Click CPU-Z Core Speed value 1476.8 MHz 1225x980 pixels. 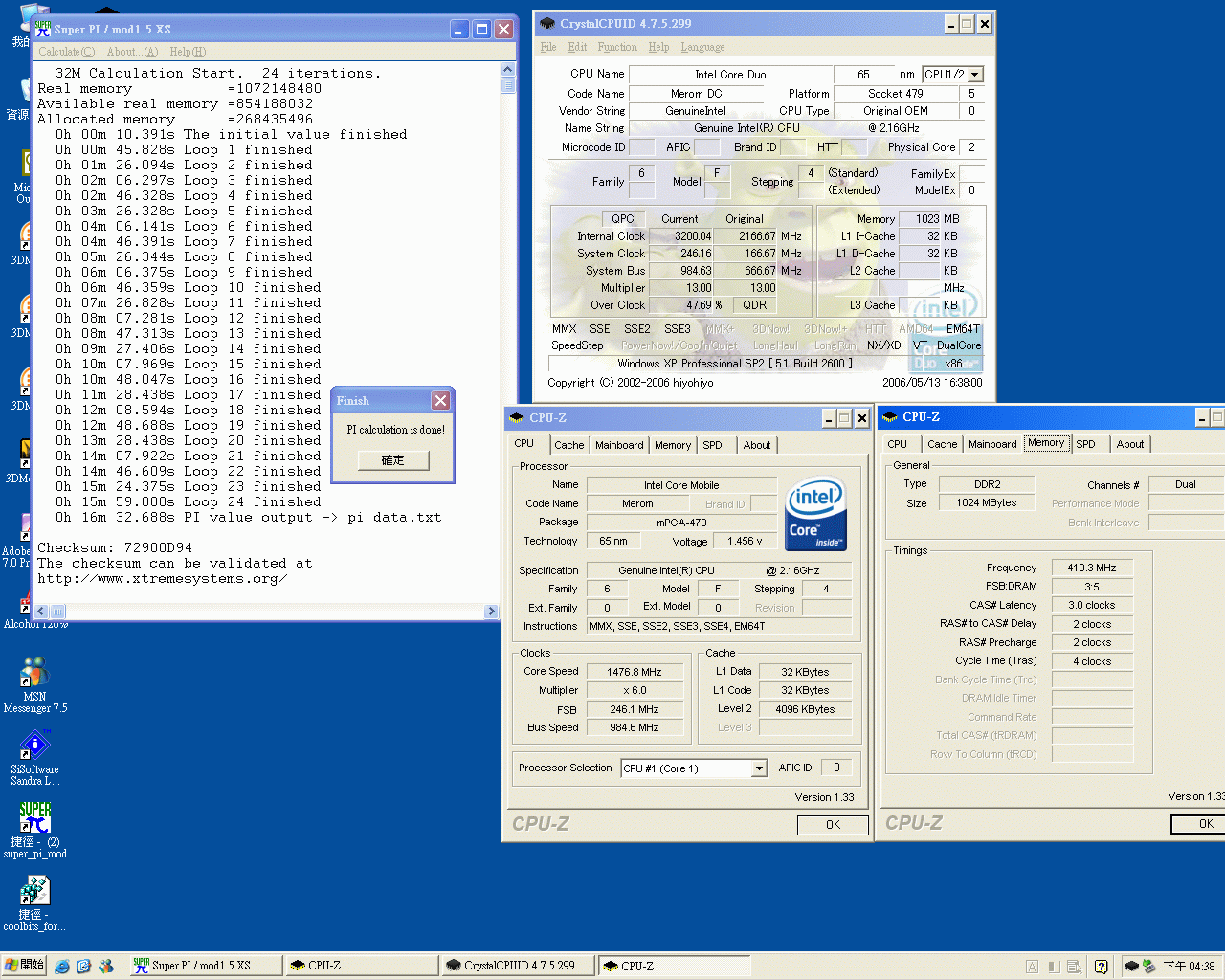tap(634, 672)
